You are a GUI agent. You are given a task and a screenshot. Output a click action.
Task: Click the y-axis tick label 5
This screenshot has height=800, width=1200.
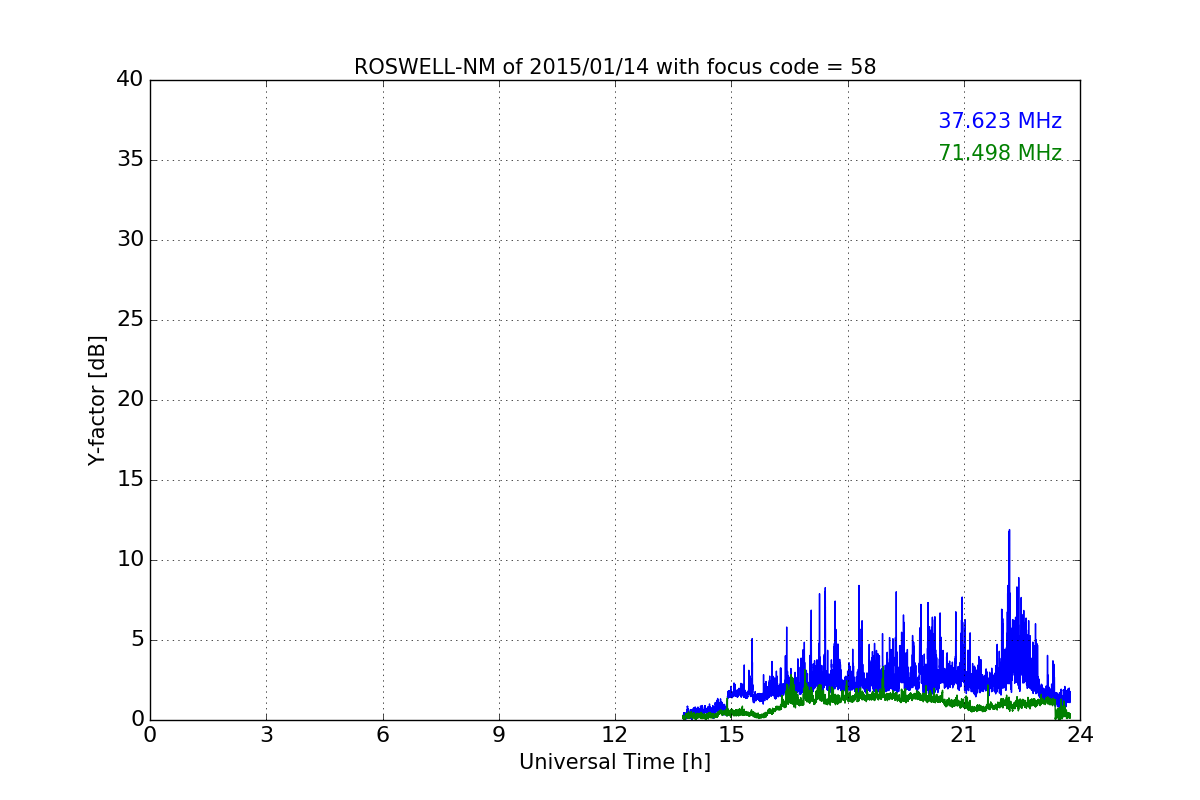click(x=136, y=640)
